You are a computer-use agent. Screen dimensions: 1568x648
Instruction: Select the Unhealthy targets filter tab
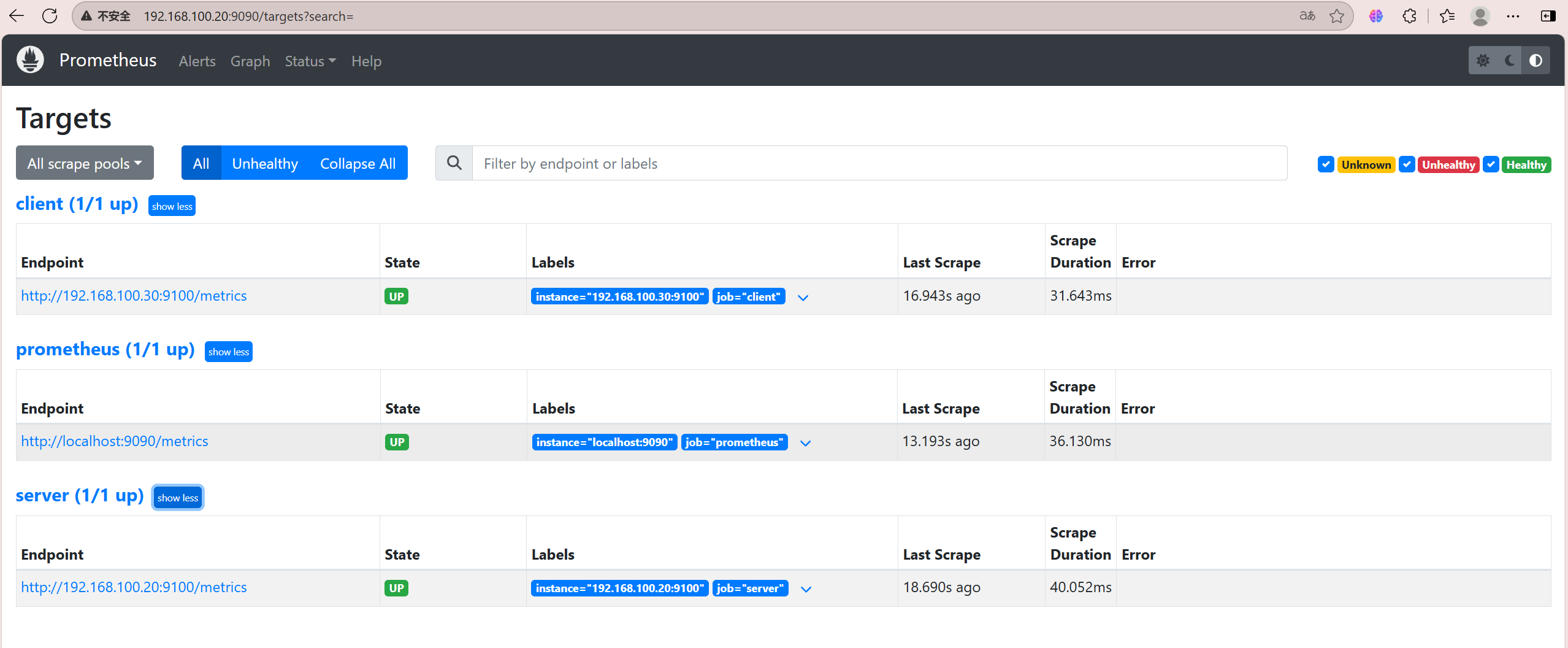click(x=265, y=163)
